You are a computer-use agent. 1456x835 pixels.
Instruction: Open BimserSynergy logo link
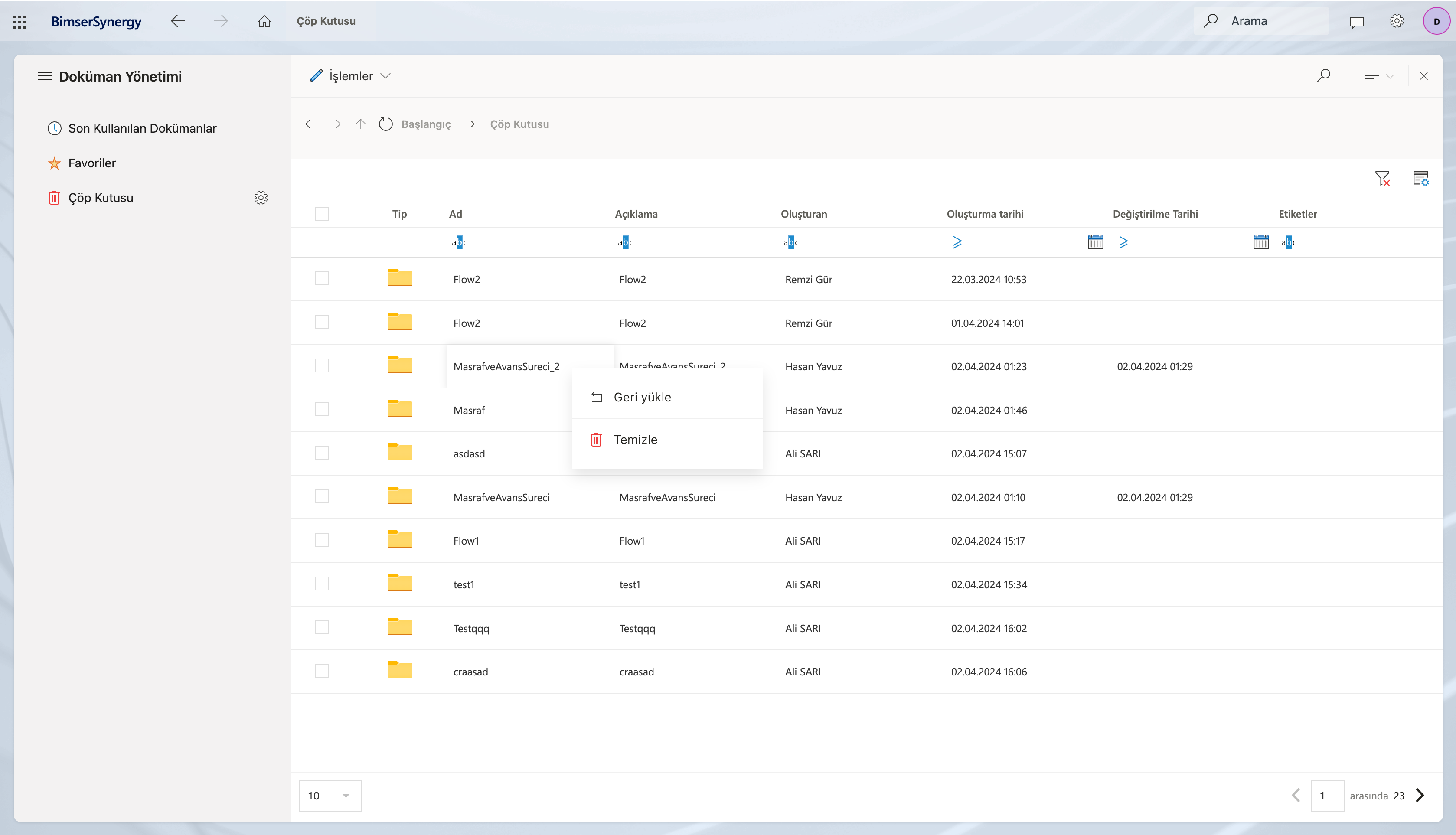pyautogui.click(x=96, y=21)
